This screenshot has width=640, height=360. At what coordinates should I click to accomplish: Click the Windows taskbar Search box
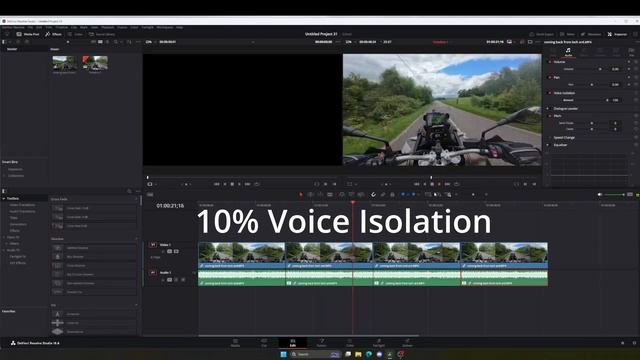click(315, 354)
